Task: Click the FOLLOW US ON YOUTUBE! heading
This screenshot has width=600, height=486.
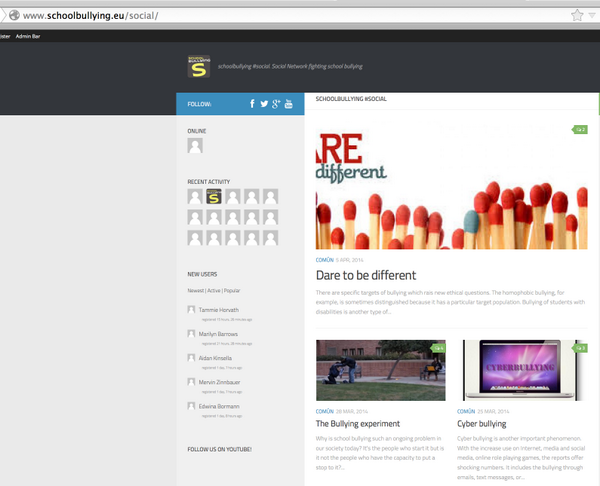Action: point(219,449)
